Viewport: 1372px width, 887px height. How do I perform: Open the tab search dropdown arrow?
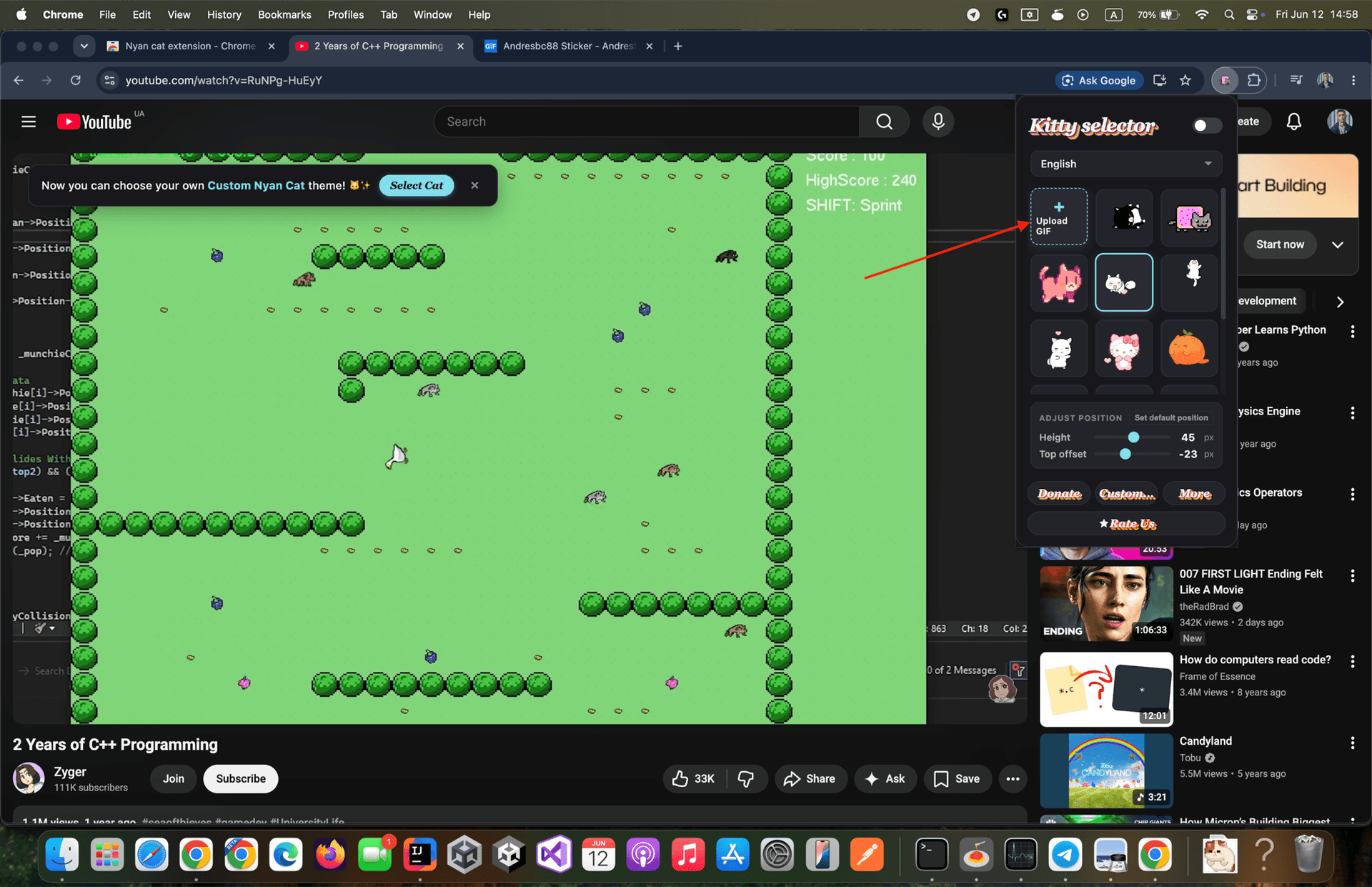coord(84,46)
